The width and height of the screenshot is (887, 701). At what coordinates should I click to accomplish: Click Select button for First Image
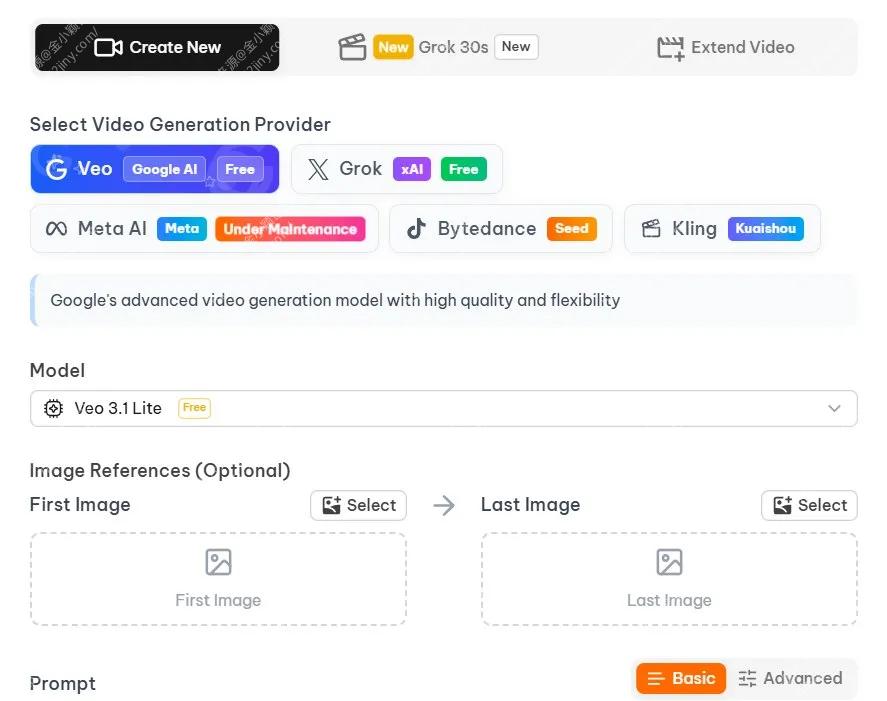point(359,505)
